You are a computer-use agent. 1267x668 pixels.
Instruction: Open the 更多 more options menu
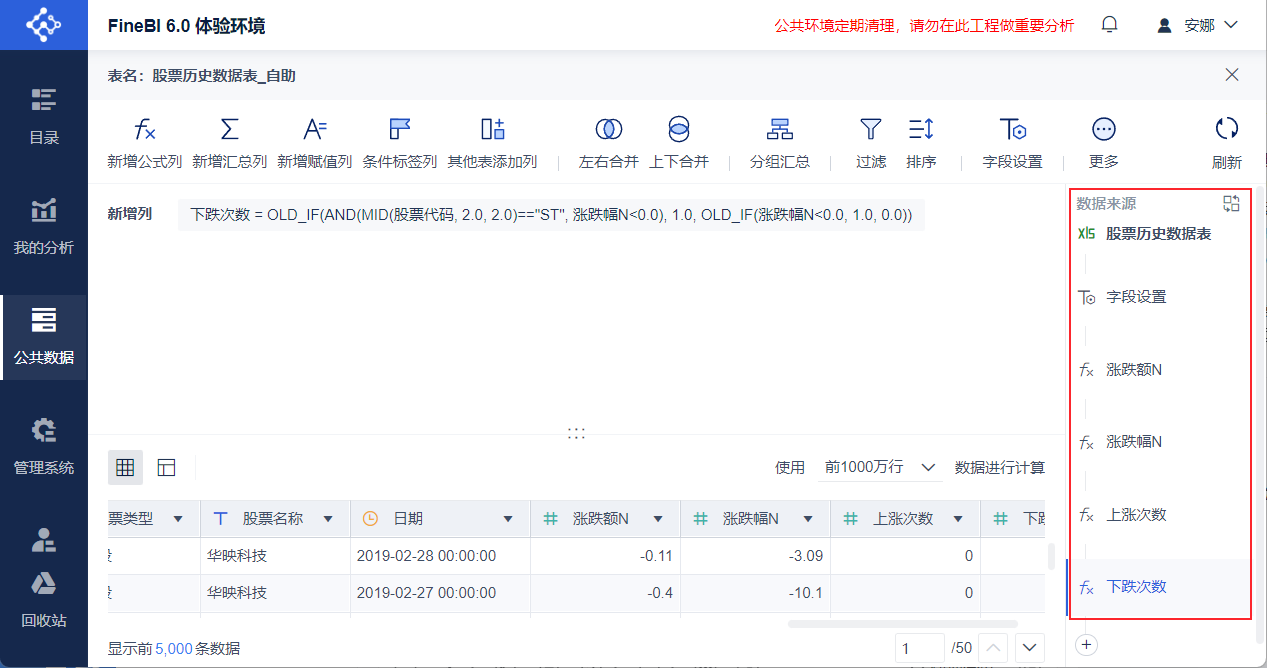1104,144
